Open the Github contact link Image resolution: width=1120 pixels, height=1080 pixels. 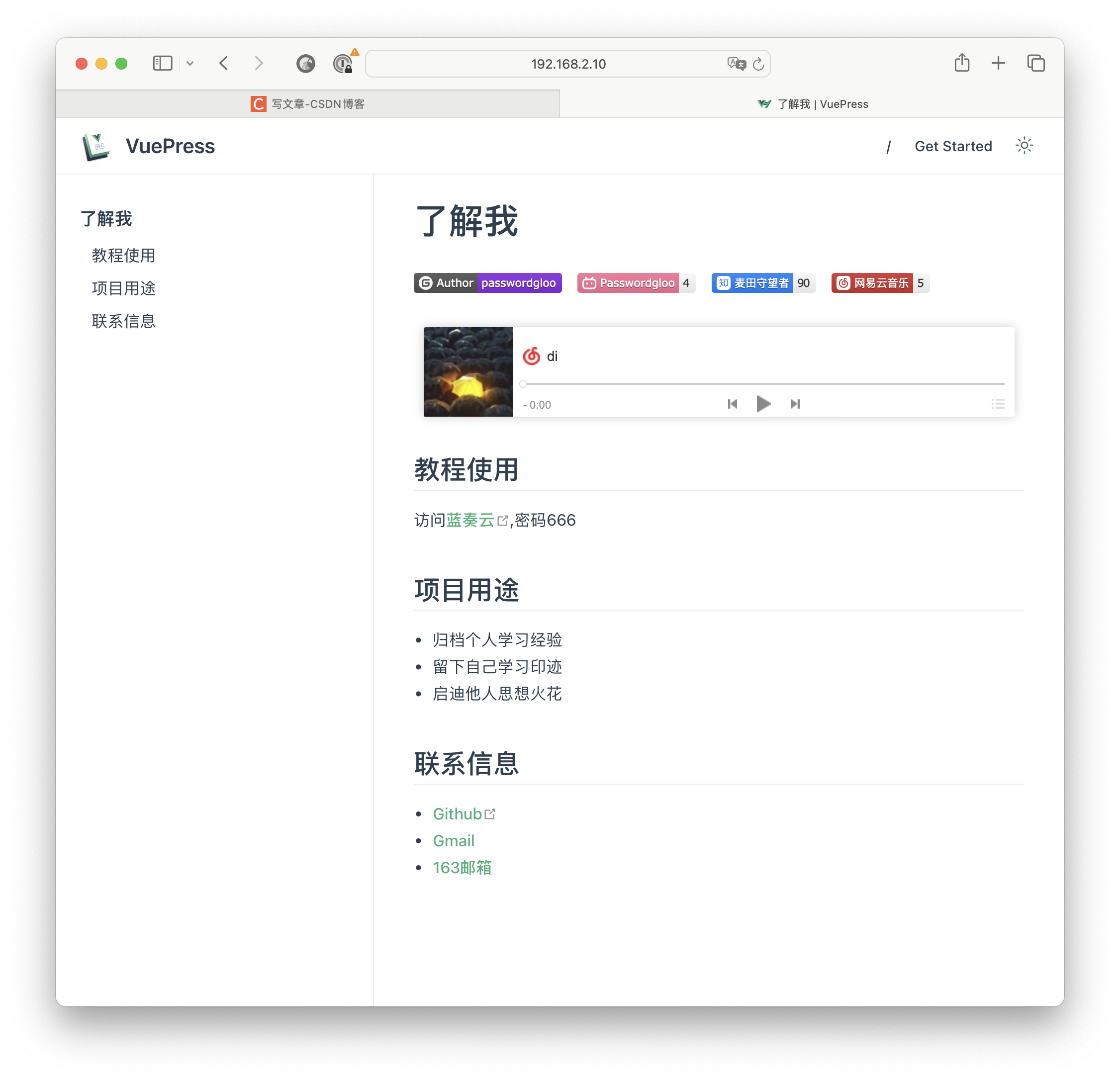tap(457, 813)
